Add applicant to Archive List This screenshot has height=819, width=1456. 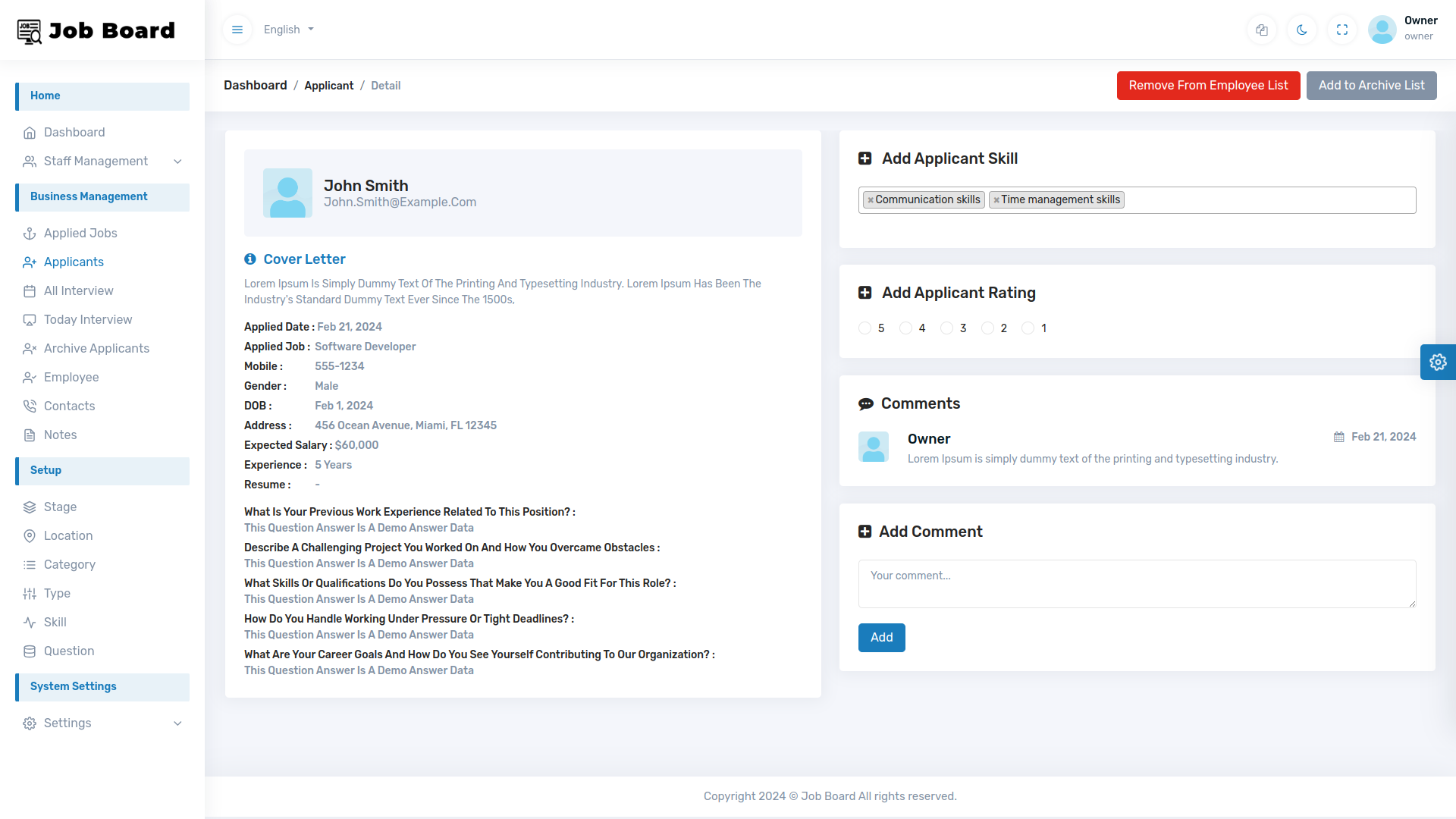tap(1372, 85)
